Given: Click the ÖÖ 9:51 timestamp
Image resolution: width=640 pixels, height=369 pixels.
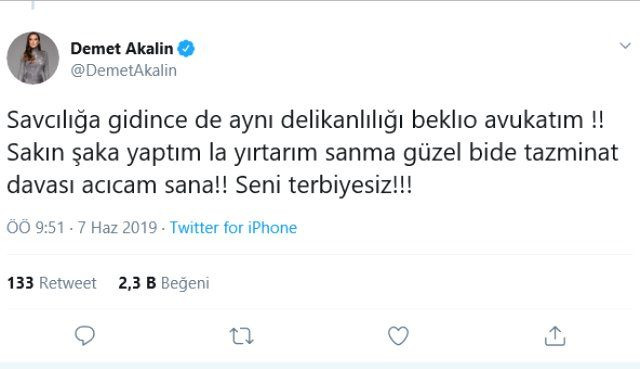Looking at the screenshot, I should (x=36, y=227).
